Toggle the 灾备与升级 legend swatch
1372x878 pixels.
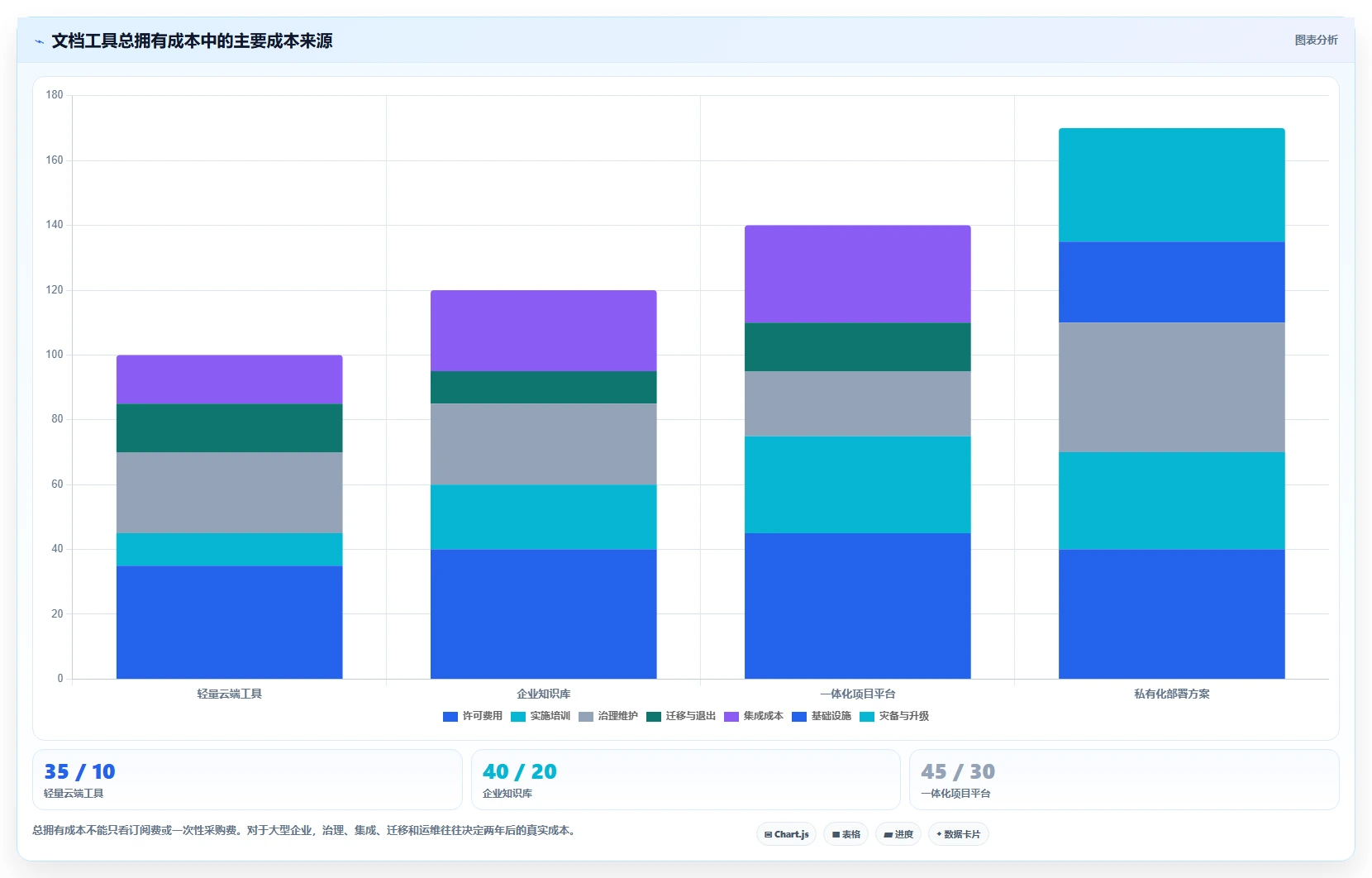867,717
